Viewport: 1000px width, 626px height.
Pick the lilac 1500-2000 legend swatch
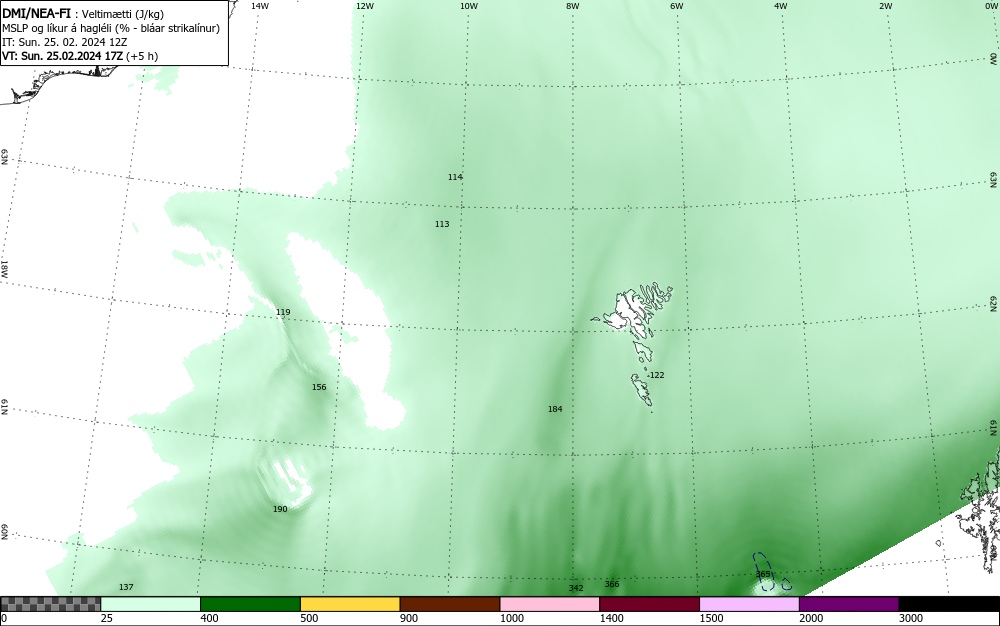[749, 604]
